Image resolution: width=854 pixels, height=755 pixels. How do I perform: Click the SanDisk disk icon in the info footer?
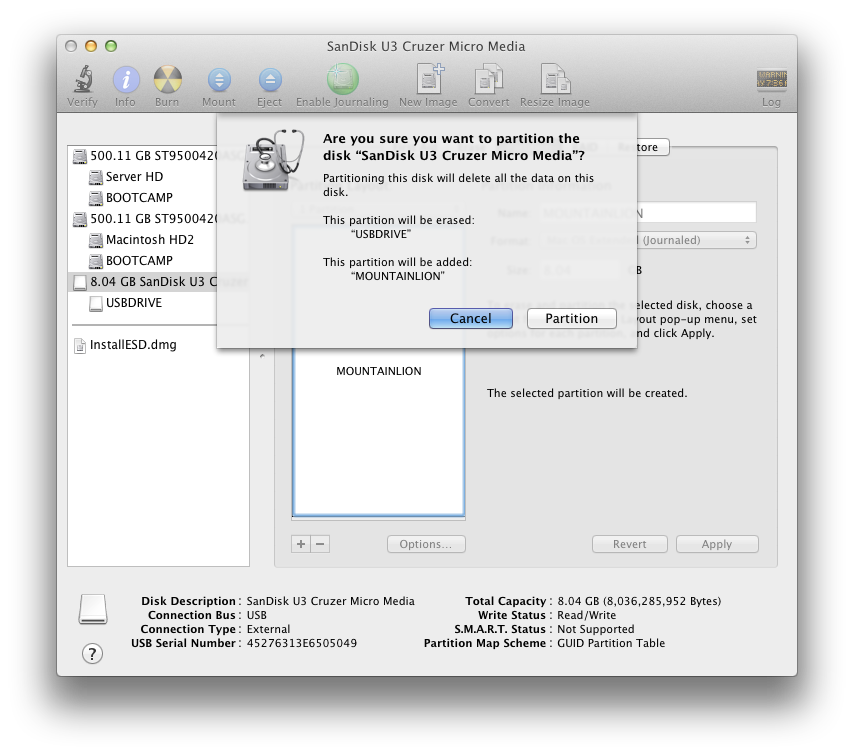click(x=93, y=608)
